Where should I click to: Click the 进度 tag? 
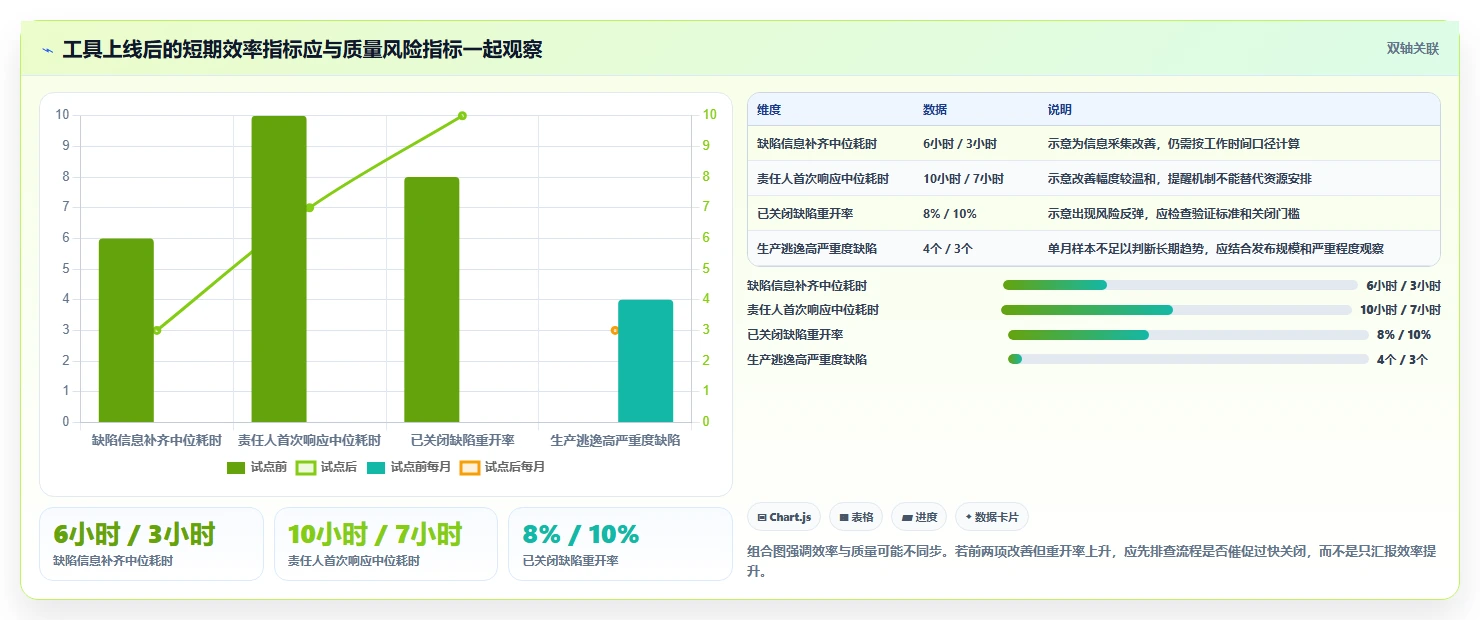(x=918, y=517)
